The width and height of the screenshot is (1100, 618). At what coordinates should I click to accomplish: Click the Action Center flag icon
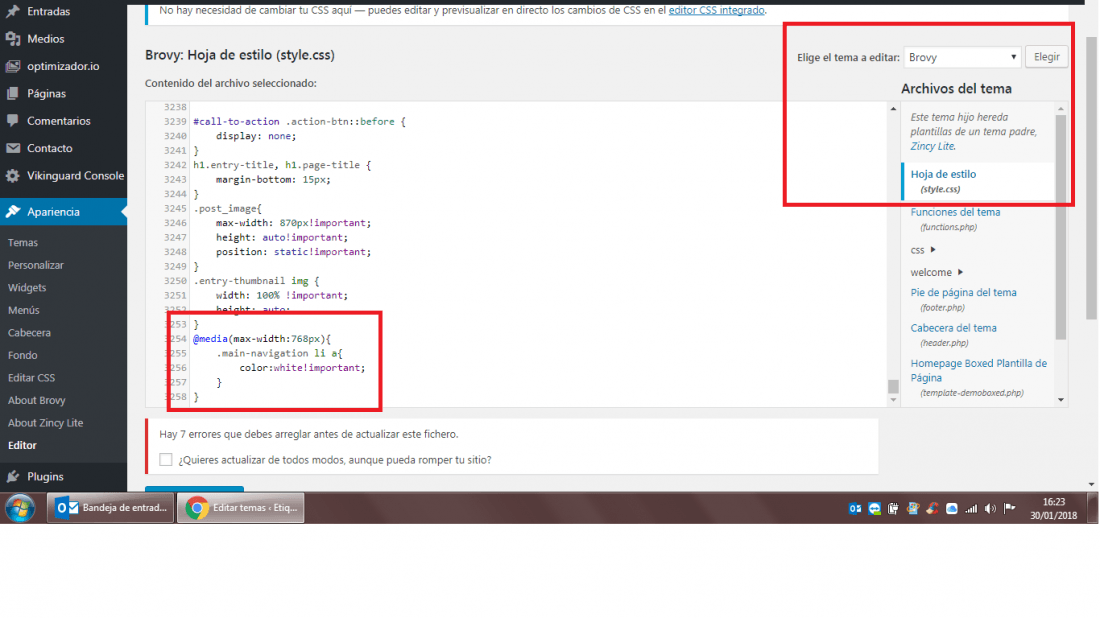coord(1010,509)
